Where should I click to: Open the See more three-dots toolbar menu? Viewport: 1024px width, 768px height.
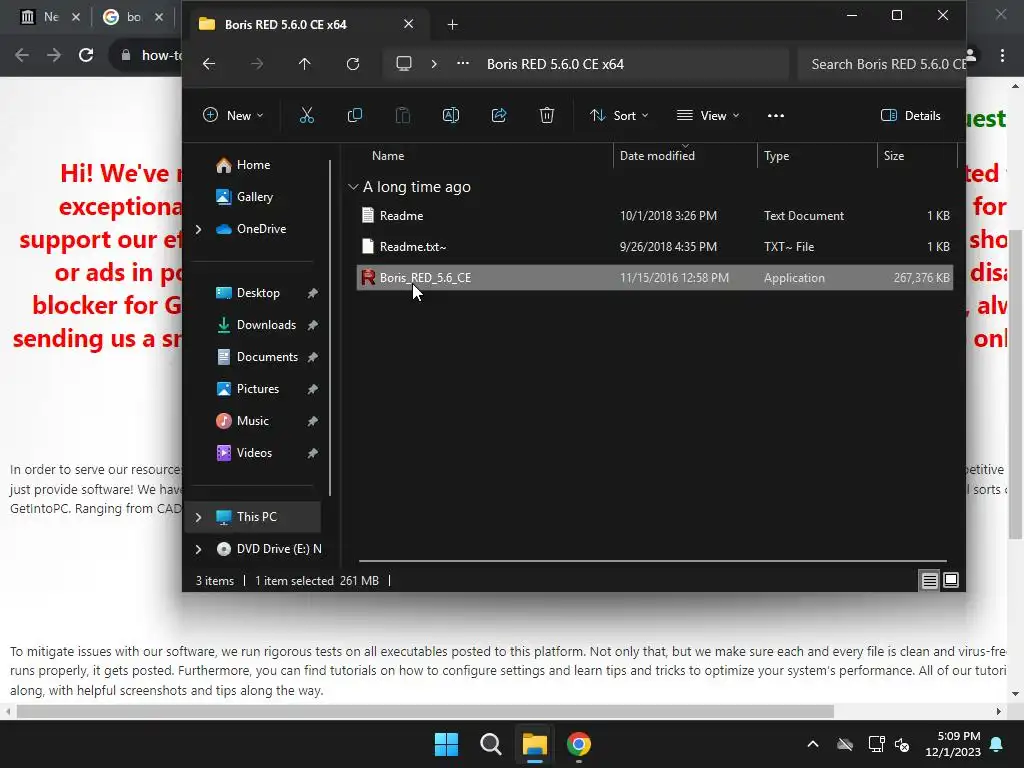(776, 116)
